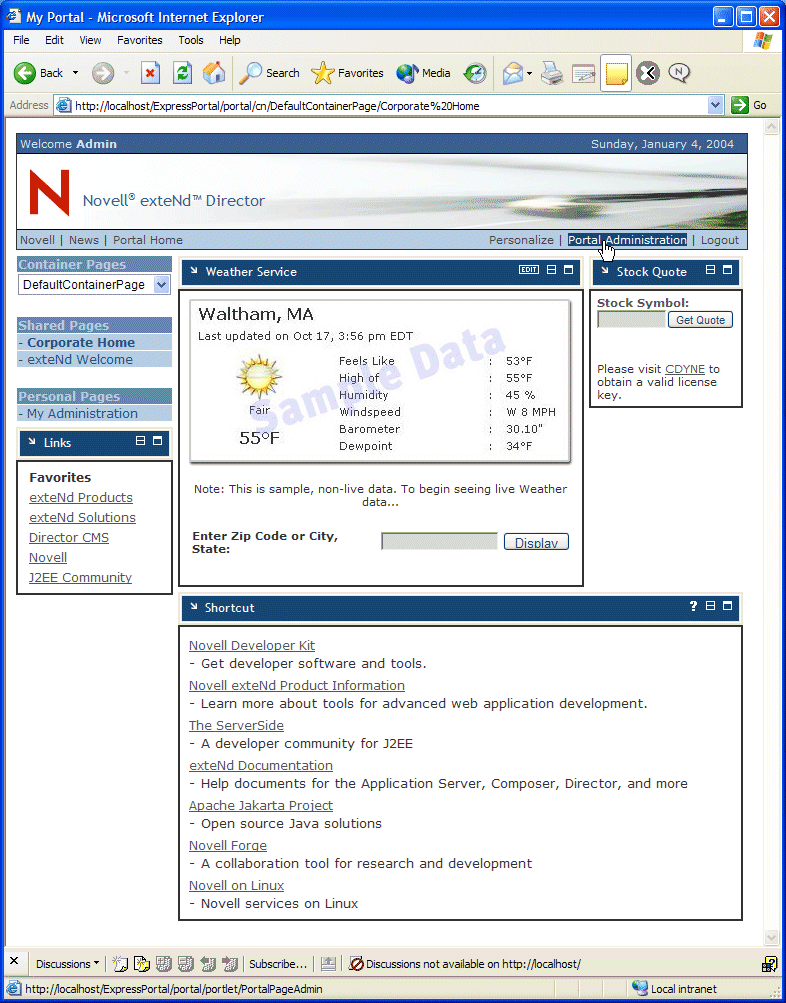Screen dimensions: 786x1003
Task: Click the CDYNE link
Action: tap(685, 369)
